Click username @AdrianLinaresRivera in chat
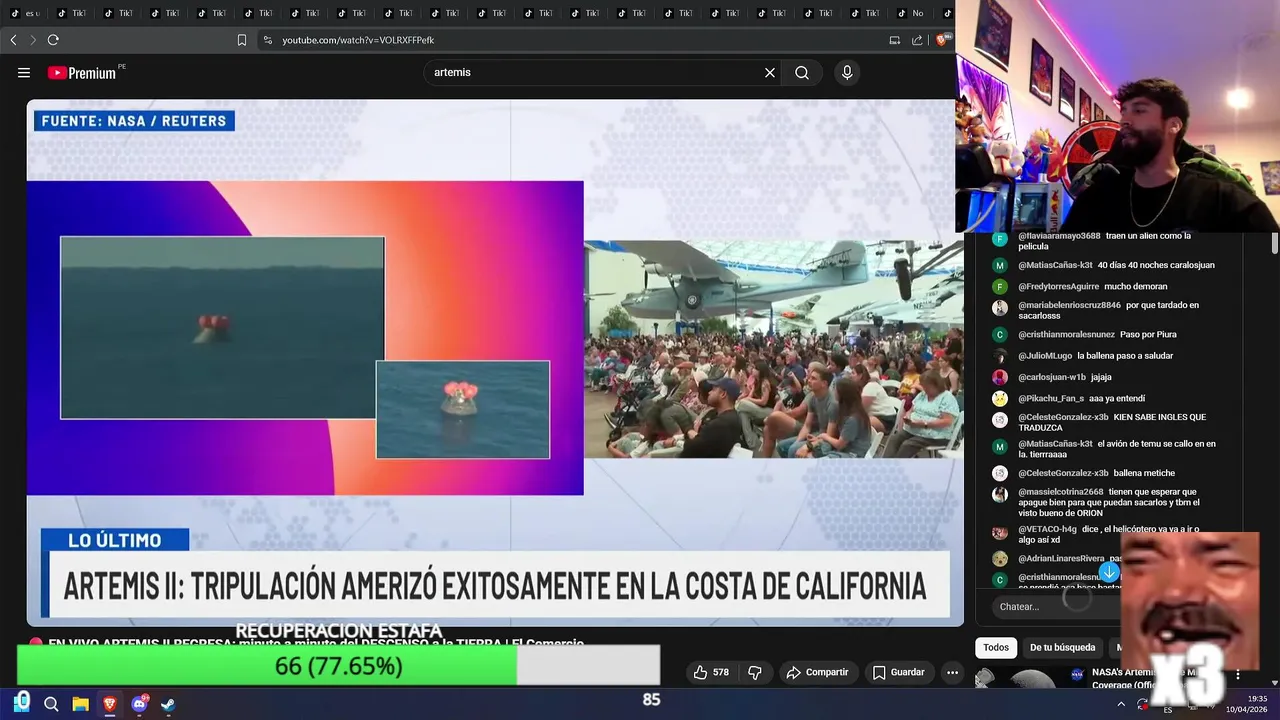The width and height of the screenshot is (1280, 720). click(x=1061, y=558)
